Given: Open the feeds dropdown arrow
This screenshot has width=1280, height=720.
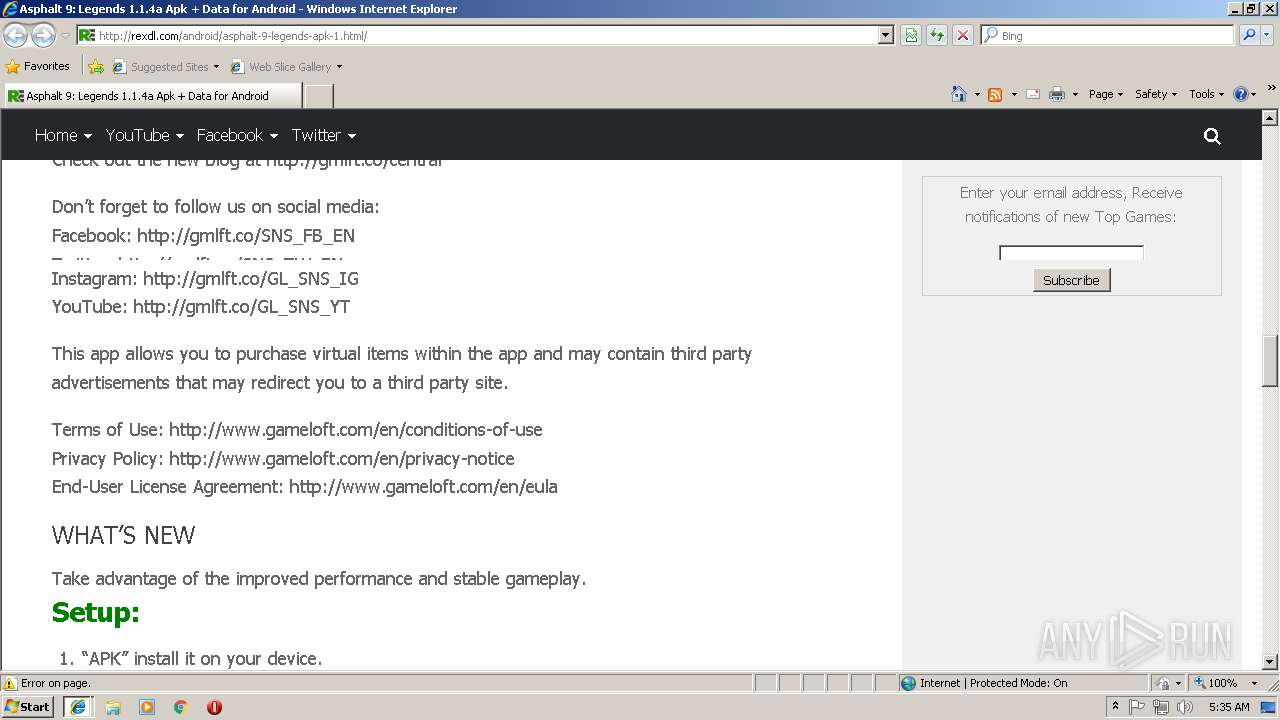Looking at the screenshot, I should coord(1013,94).
